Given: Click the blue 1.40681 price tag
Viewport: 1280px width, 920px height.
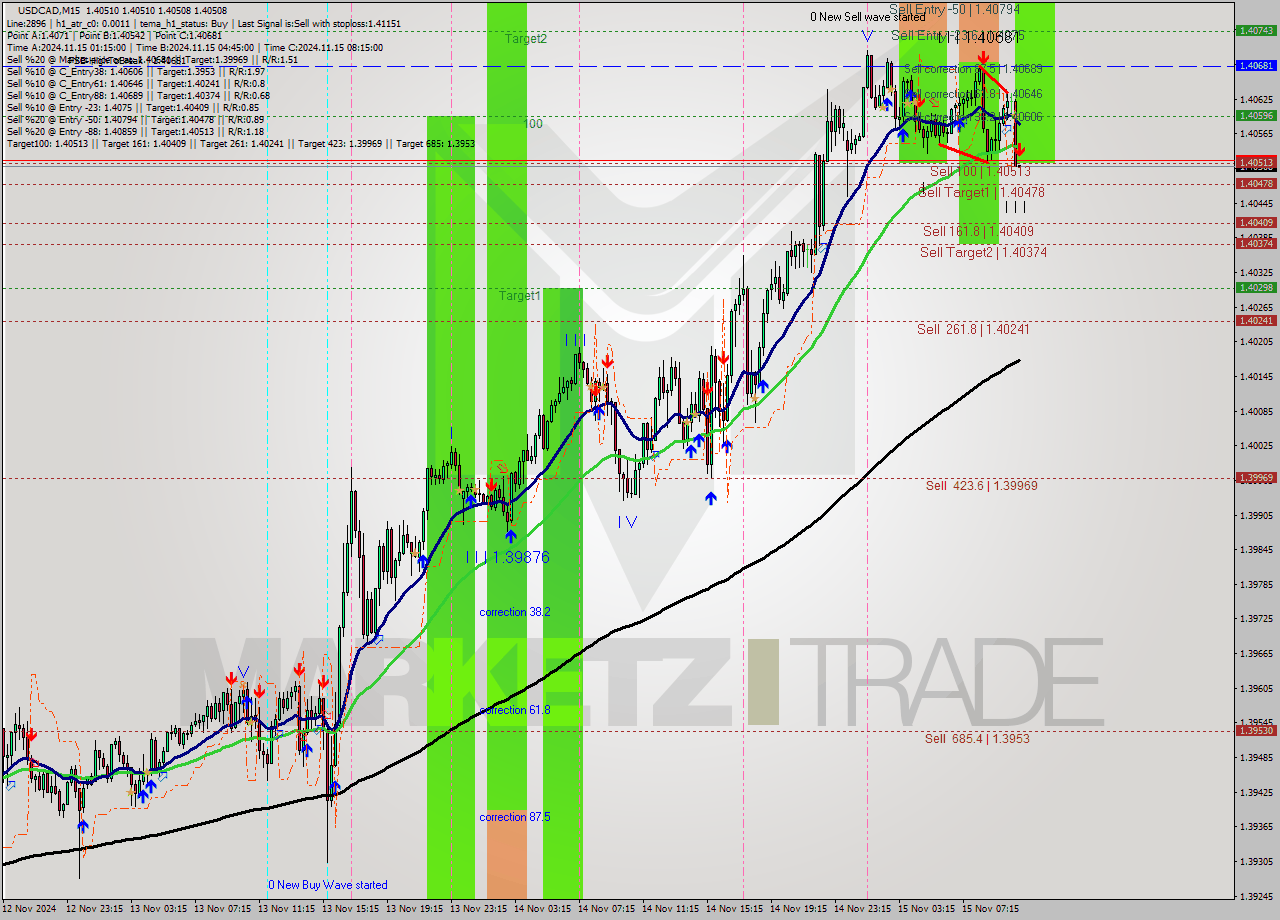Looking at the screenshot, I should pyautogui.click(x=1255, y=65).
